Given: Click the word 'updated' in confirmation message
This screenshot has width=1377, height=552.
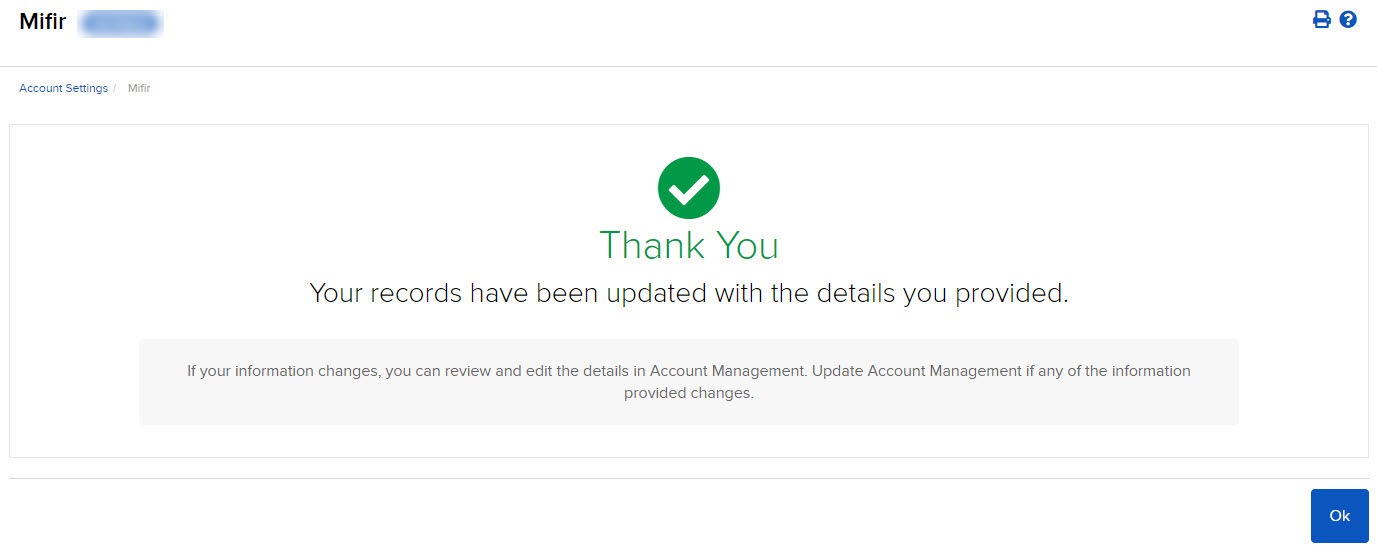Looking at the screenshot, I should (x=655, y=294).
